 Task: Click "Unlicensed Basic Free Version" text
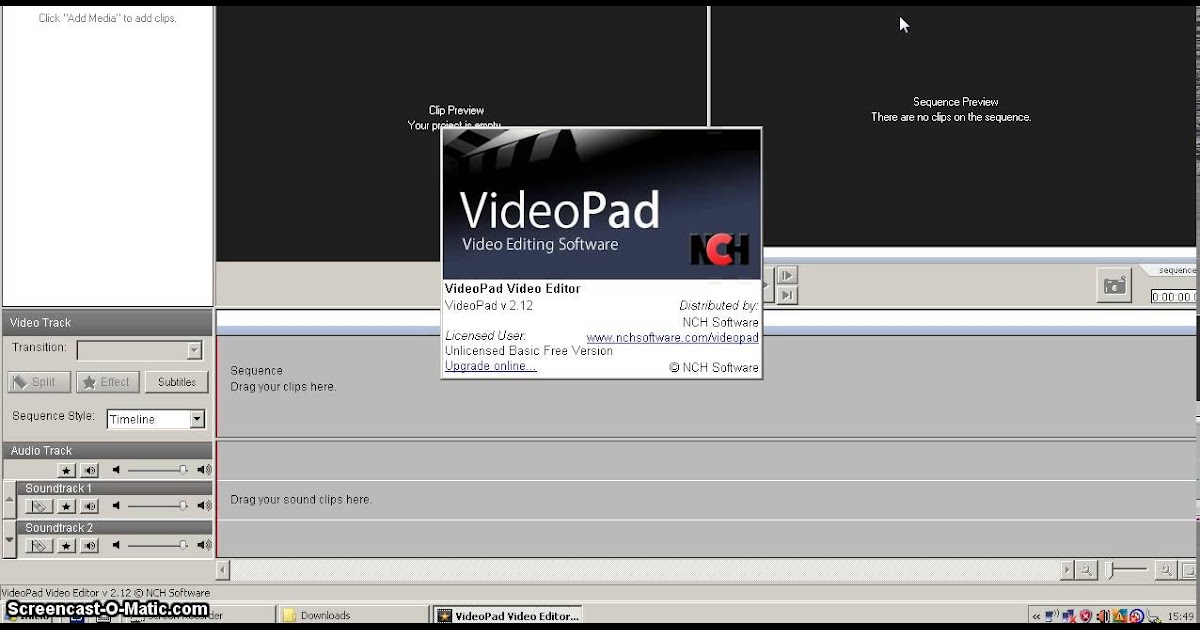(x=529, y=351)
